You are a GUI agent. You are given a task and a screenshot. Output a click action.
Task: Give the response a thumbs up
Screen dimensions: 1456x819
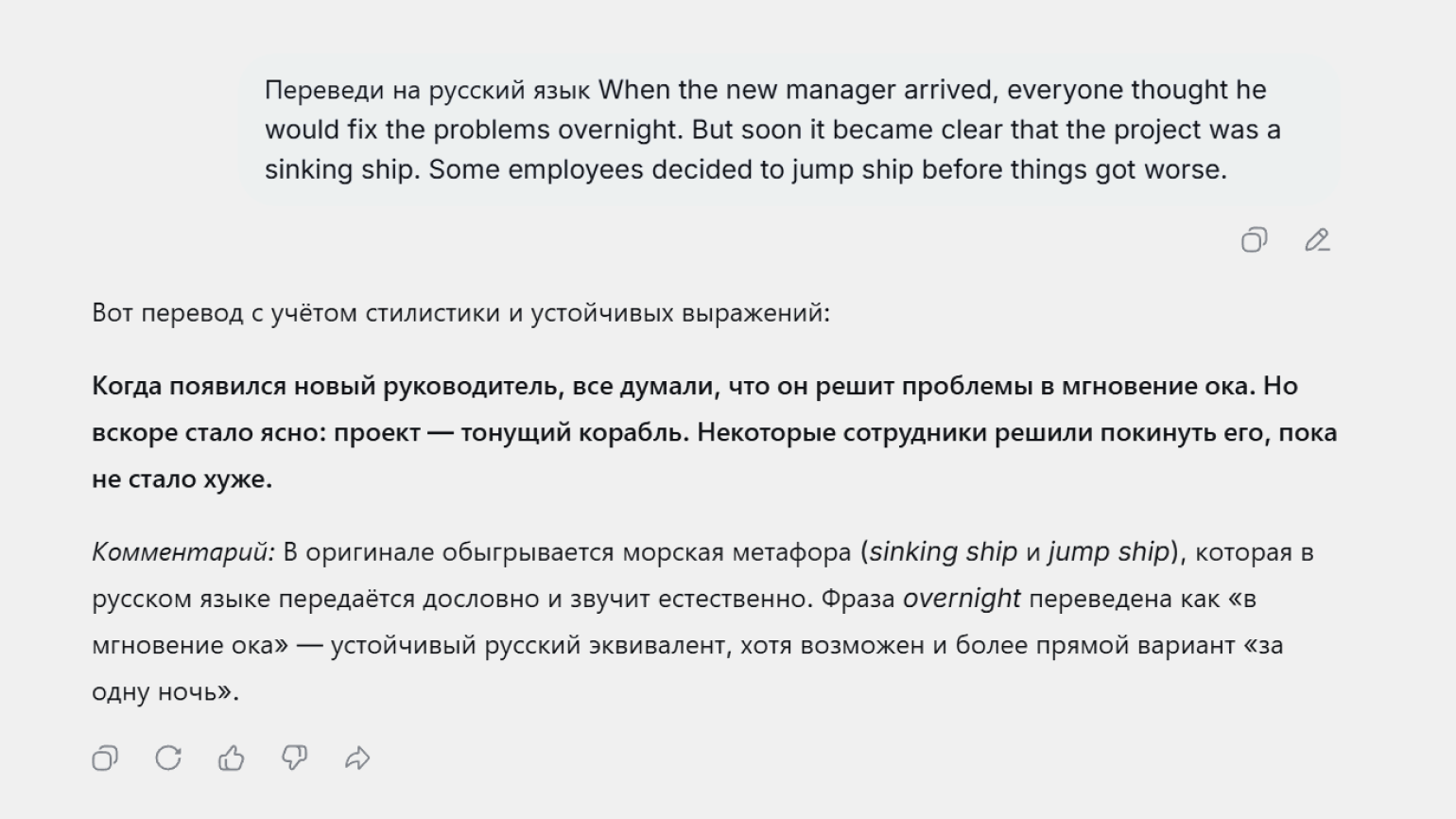click(x=232, y=758)
